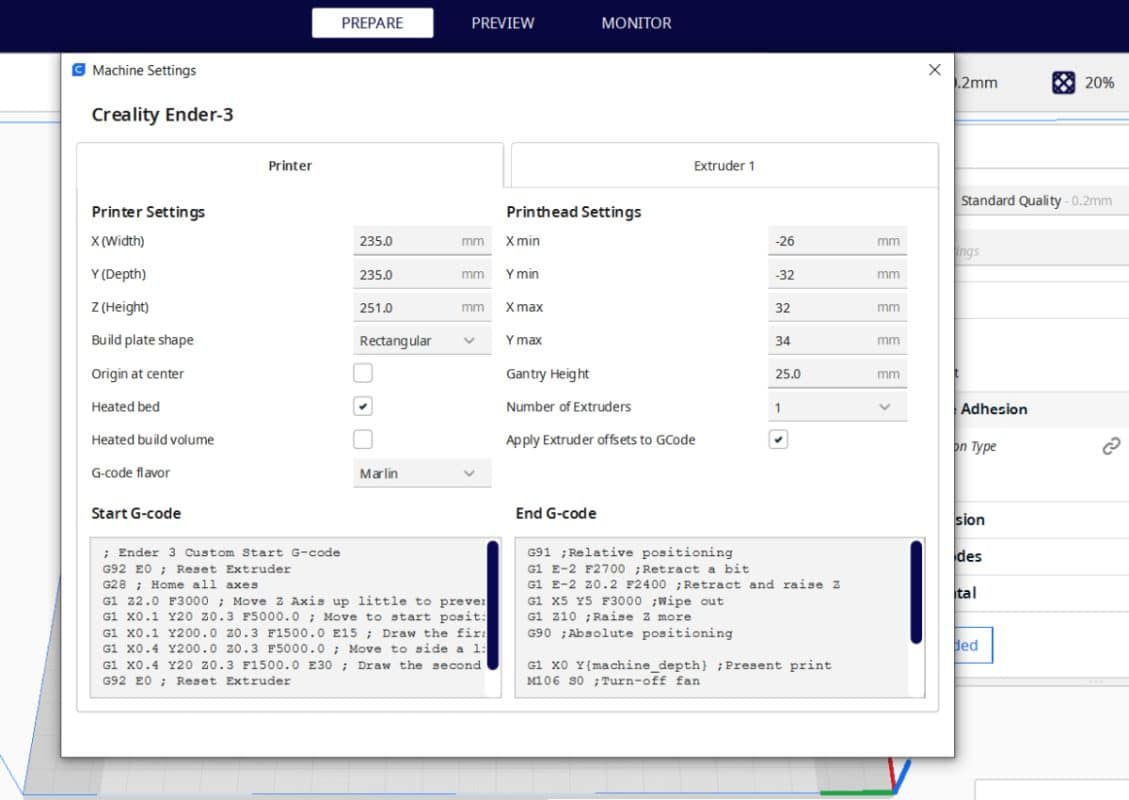Enable Heated build volume

pos(362,439)
